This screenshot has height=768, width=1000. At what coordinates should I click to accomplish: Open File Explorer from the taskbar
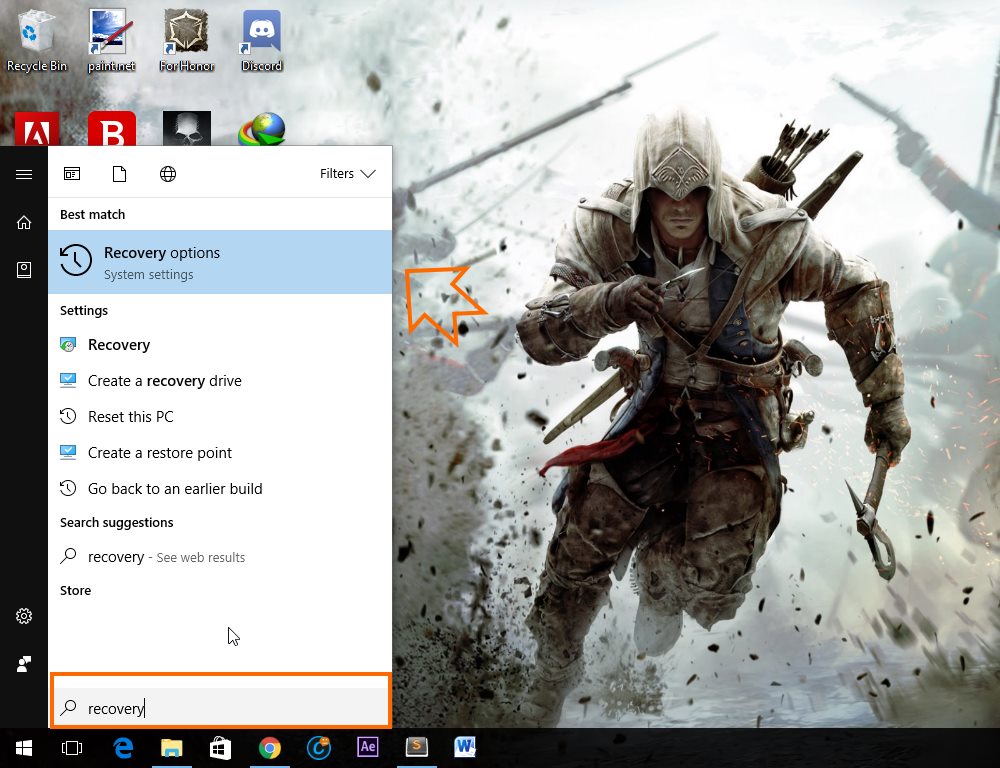[172, 748]
